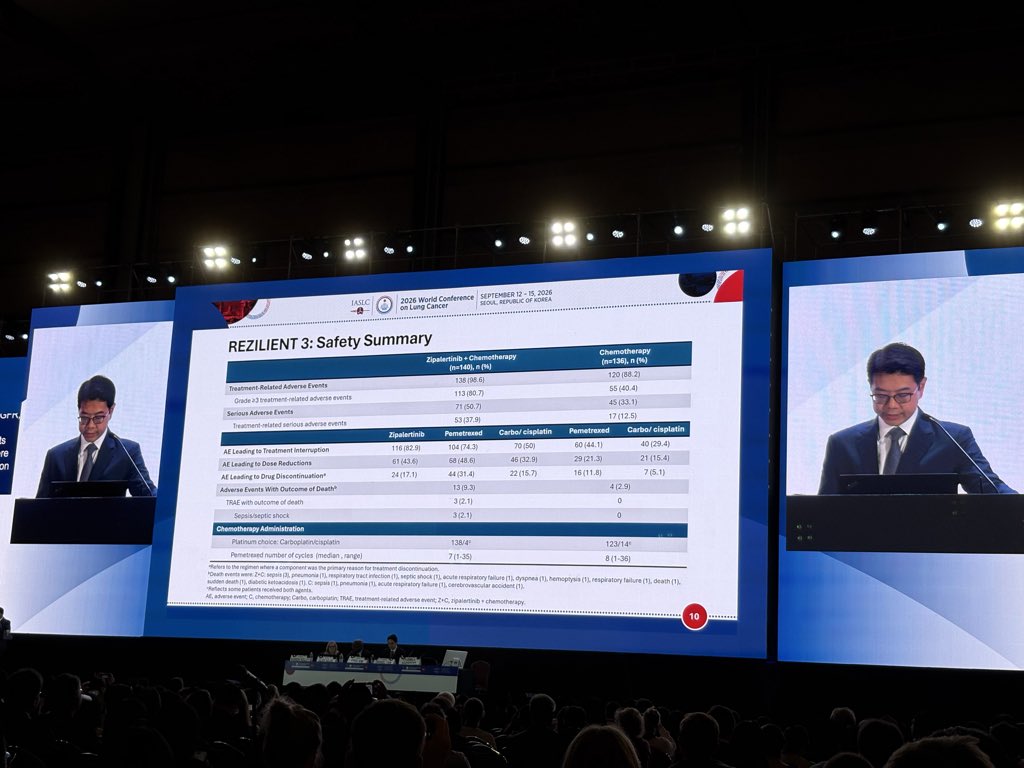Select the 'Sepsis/septic shock' row label
The image size is (1024, 768).
261,516
